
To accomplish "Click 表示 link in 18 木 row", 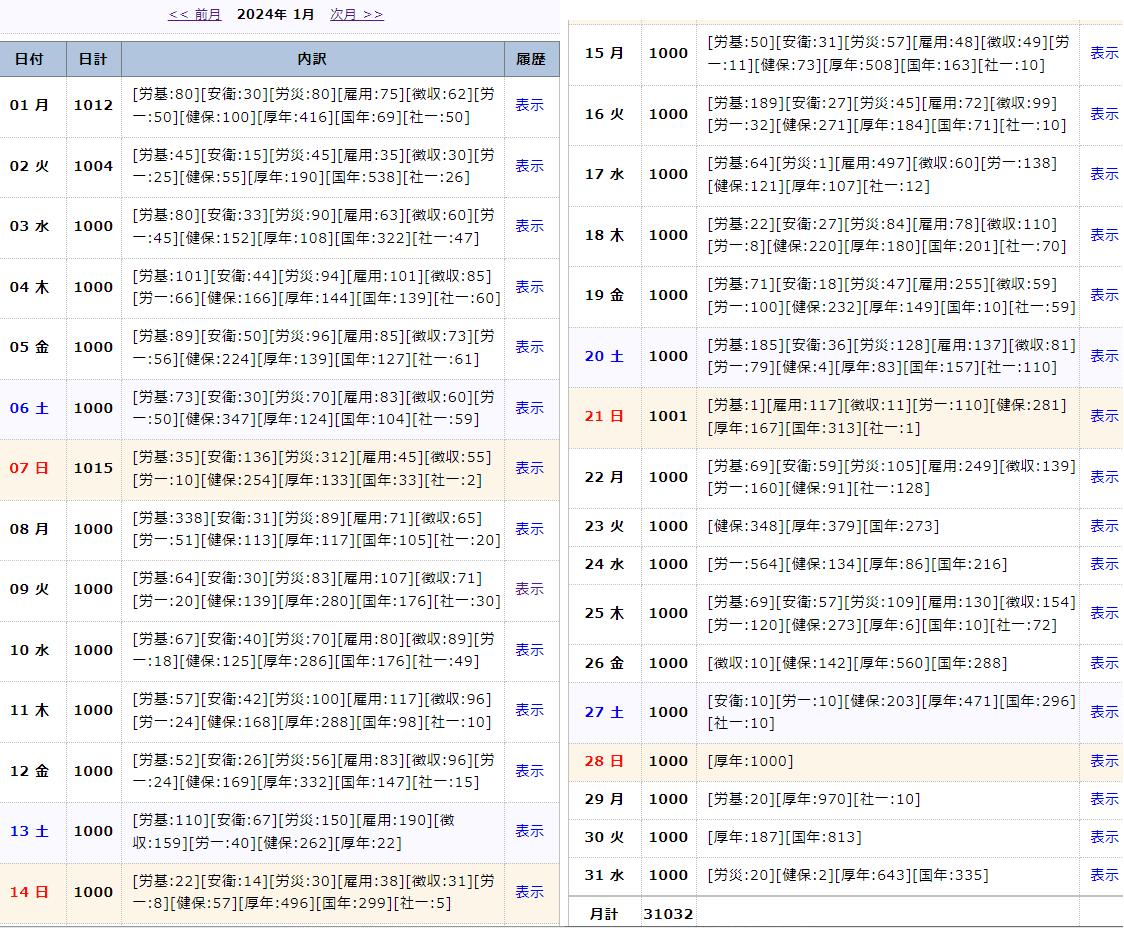I will pos(1104,236).
